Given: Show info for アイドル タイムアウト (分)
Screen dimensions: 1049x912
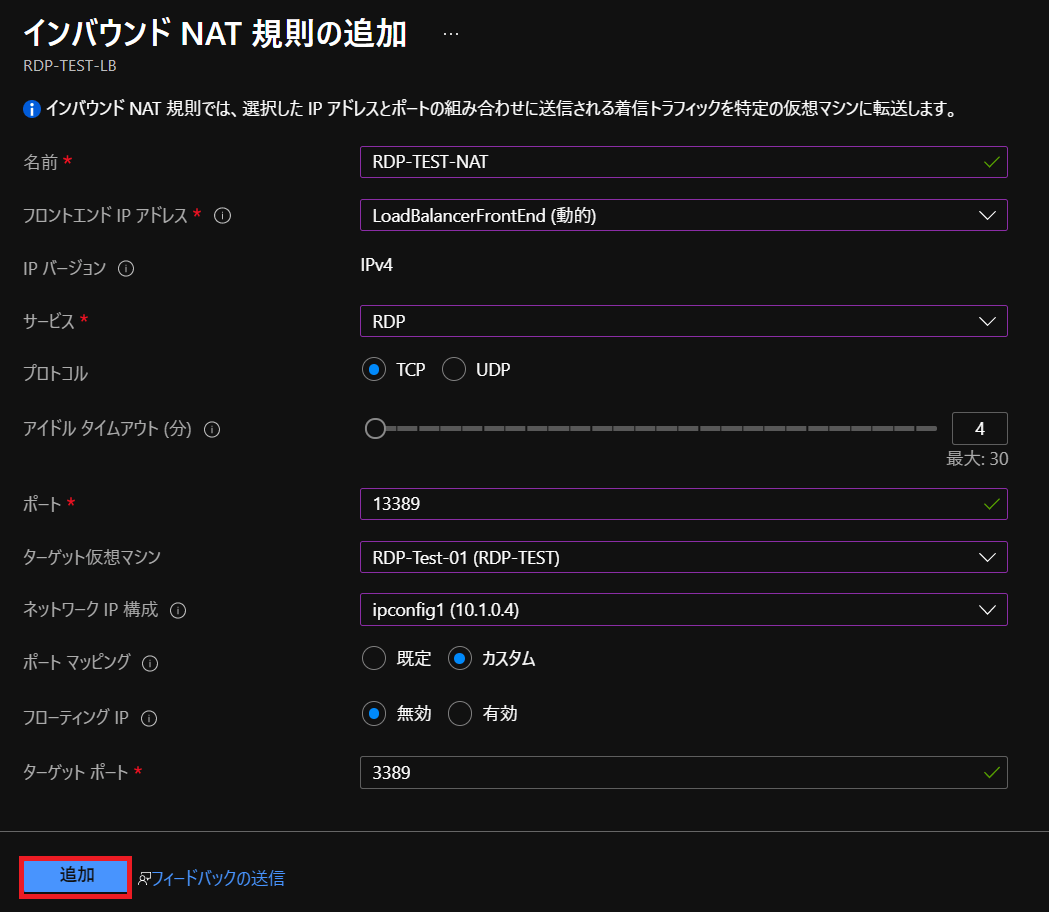Looking at the screenshot, I should point(212,430).
